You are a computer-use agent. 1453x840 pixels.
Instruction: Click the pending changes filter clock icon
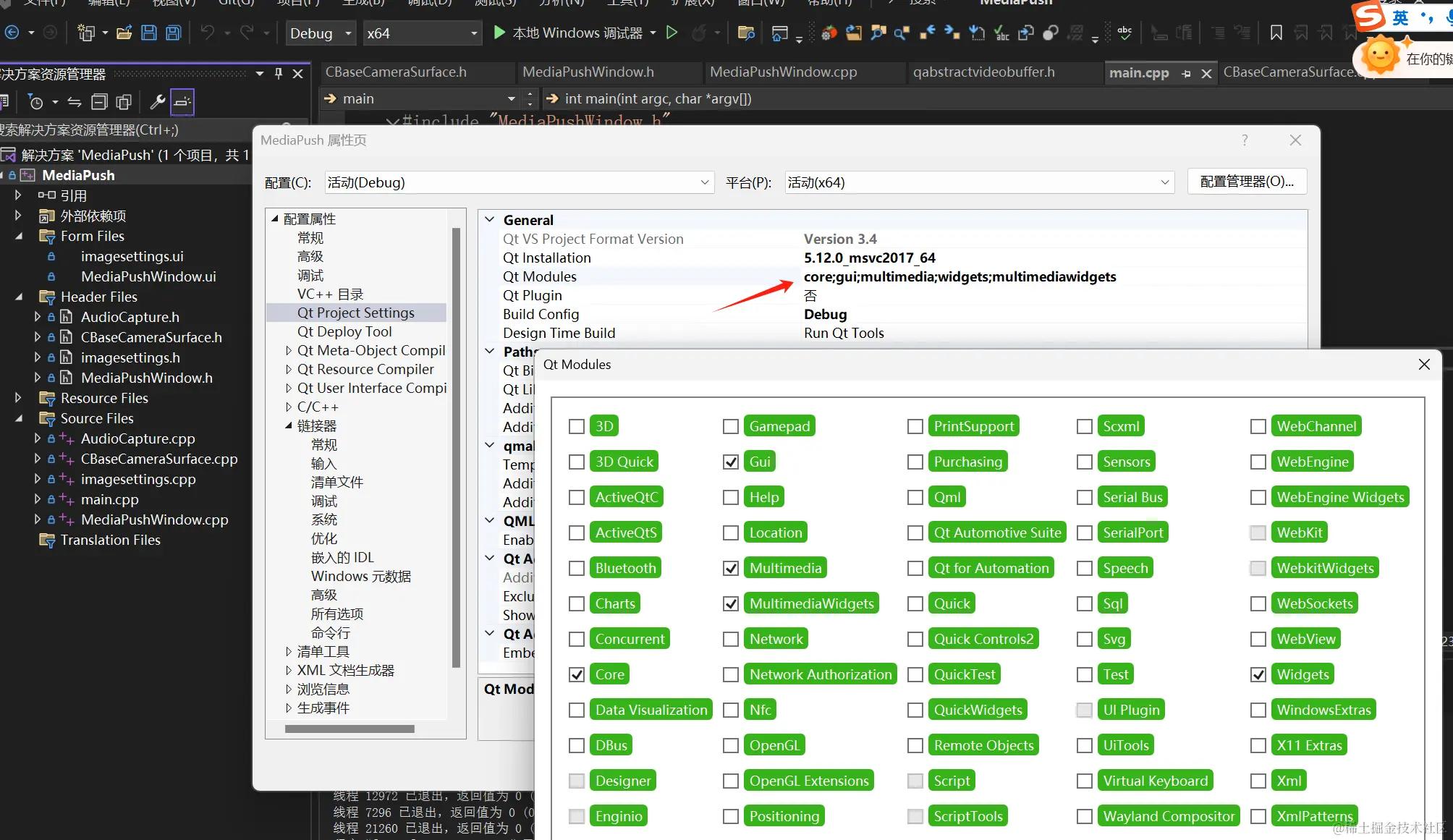(35, 102)
